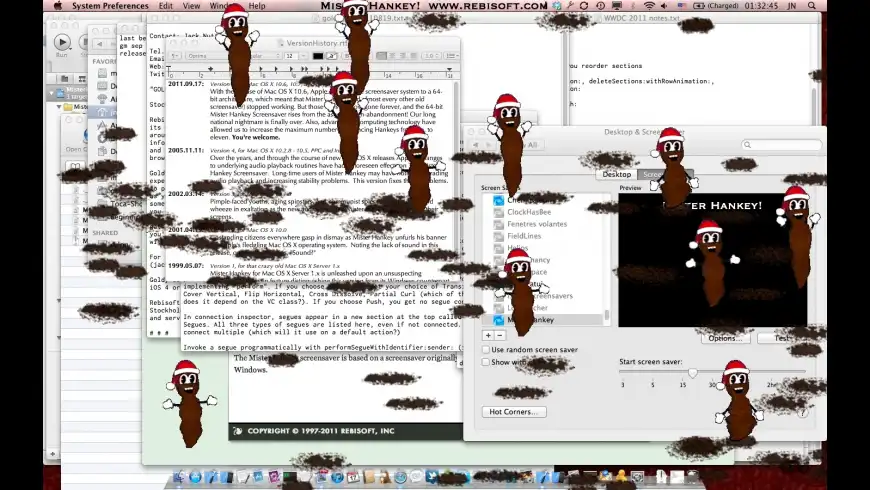Click the 1999.05.07 version date
The width and height of the screenshot is (870, 490).
(x=186, y=266)
